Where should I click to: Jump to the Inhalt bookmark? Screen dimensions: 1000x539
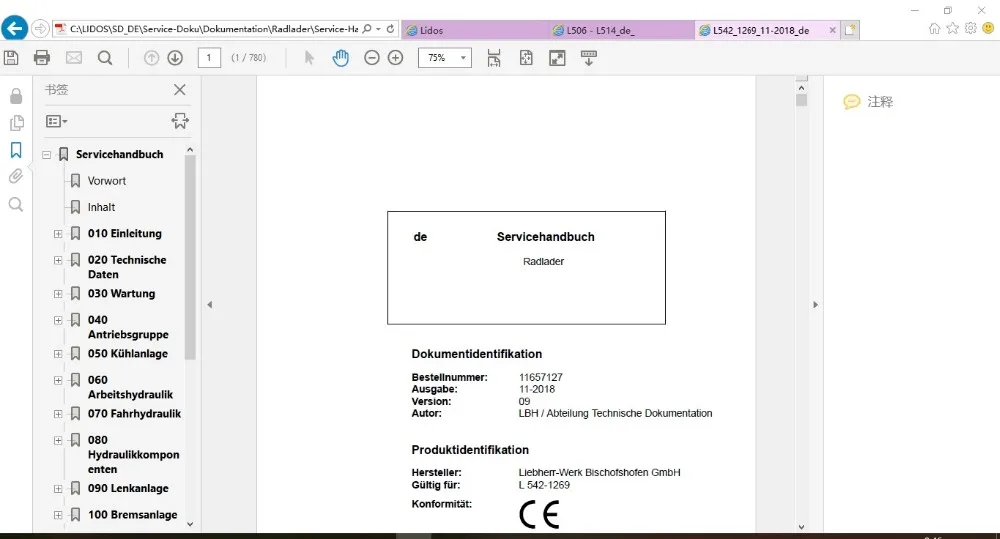(101, 207)
